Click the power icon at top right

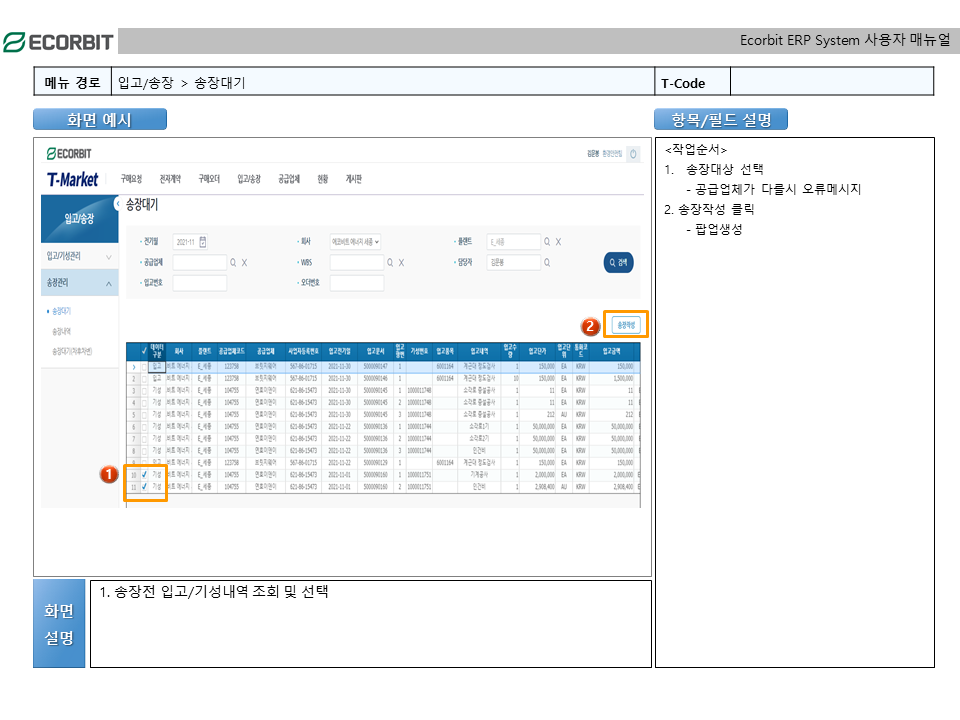pos(633,154)
